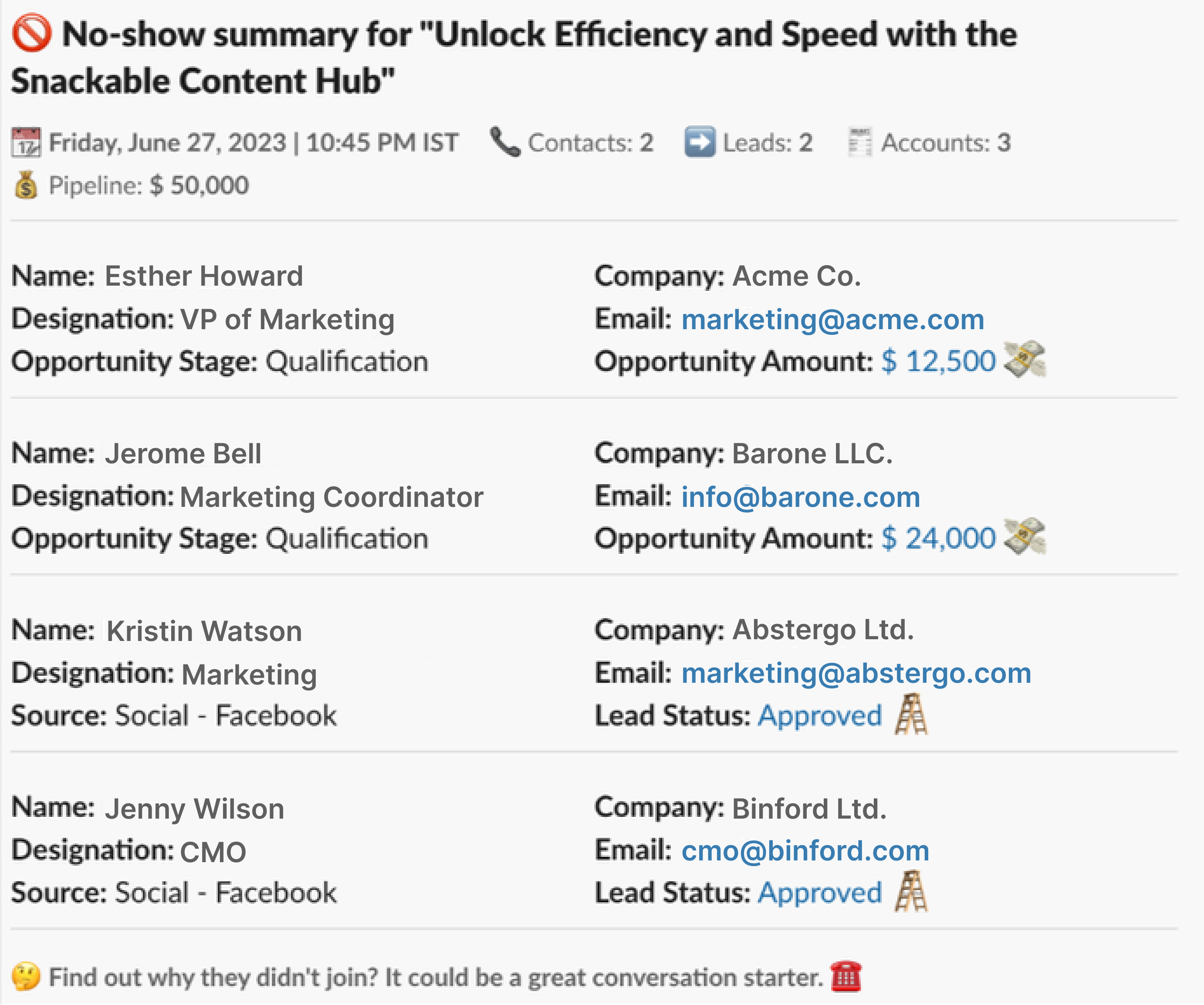Click the money bag Pipeline icon
Viewport: 1204px width, 1005px height.
click(x=27, y=185)
